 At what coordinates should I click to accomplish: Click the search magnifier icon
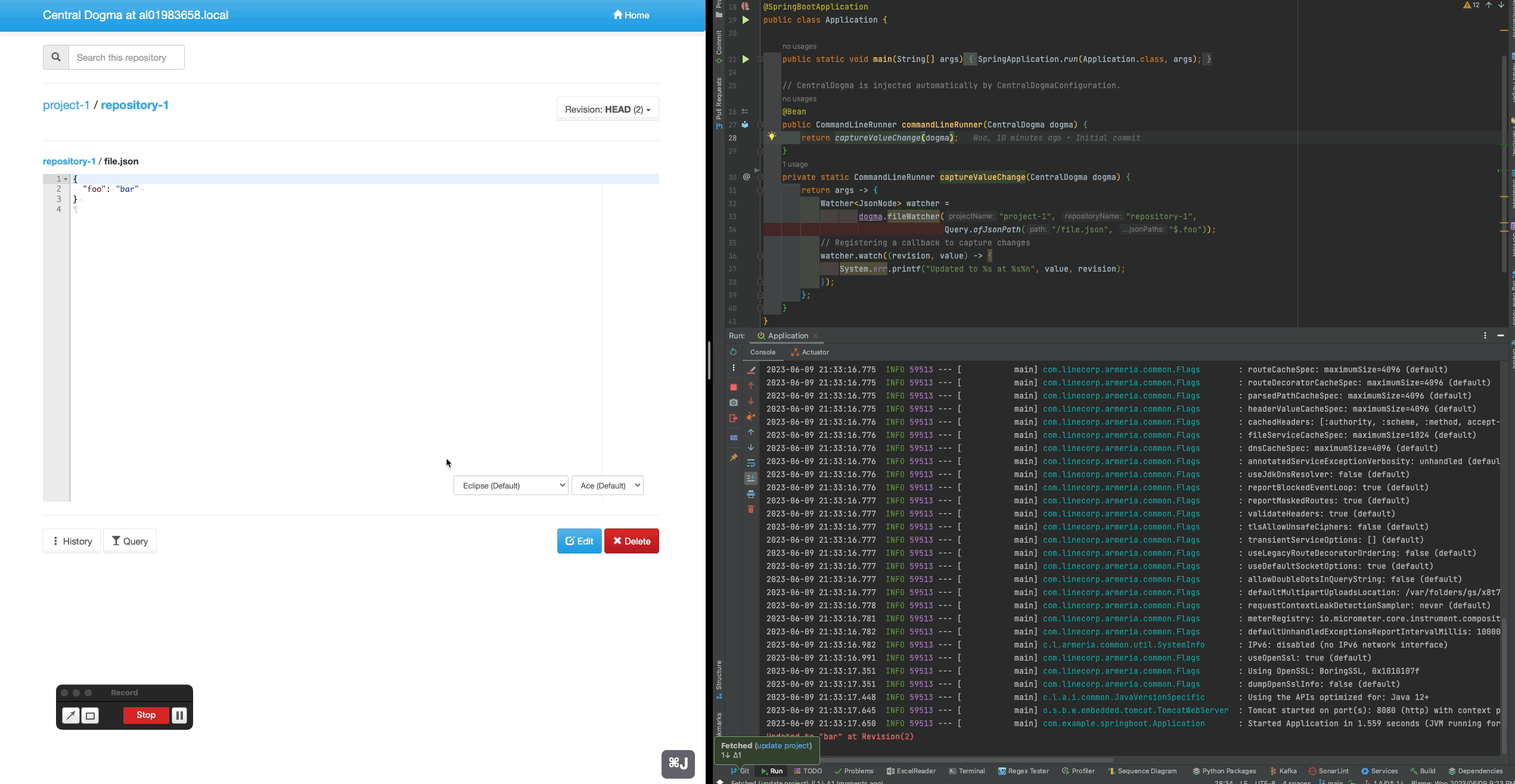[56, 57]
